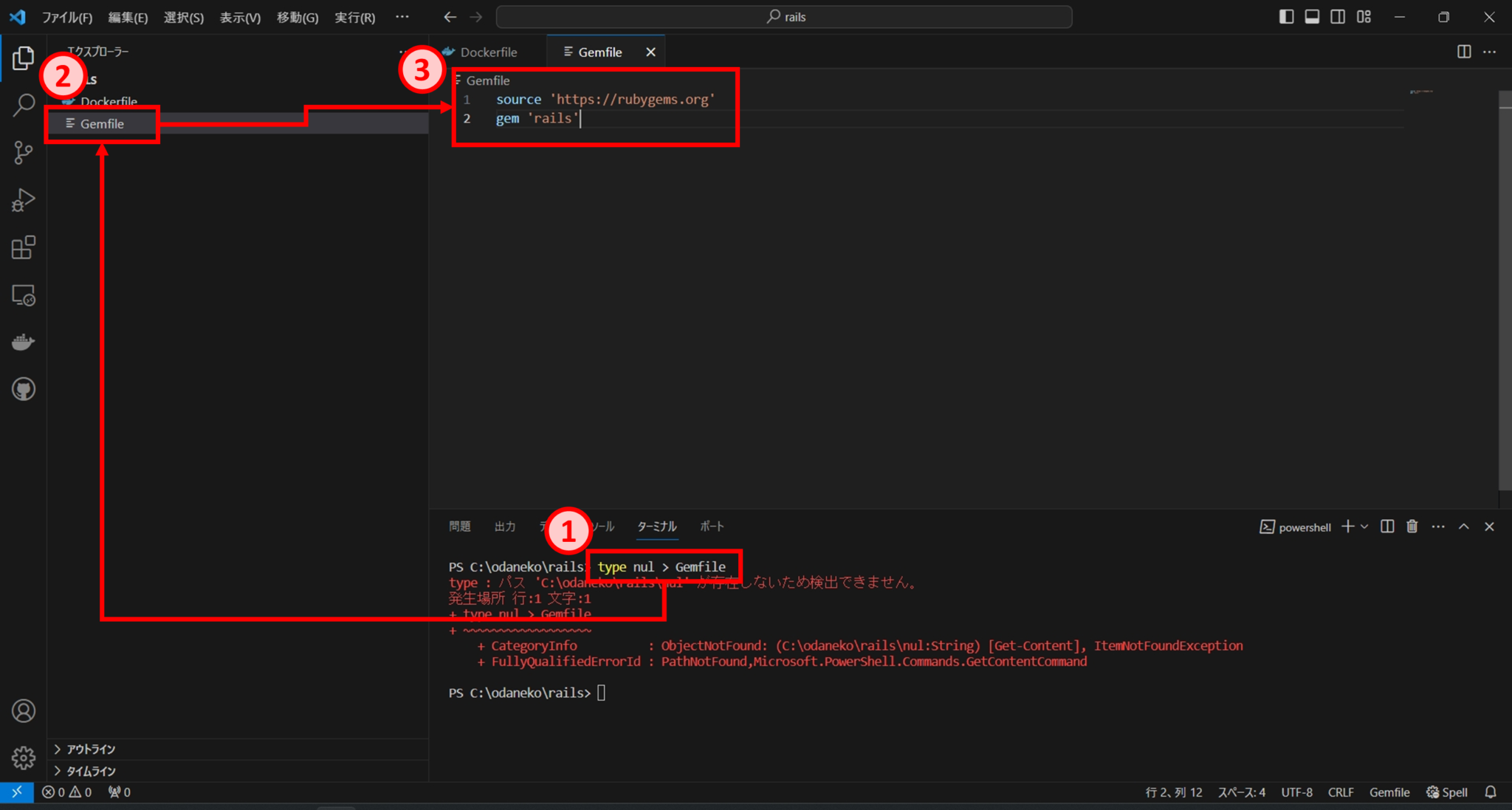Open the Remote Explorer view
This screenshot has height=810, width=1512.
[23, 295]
